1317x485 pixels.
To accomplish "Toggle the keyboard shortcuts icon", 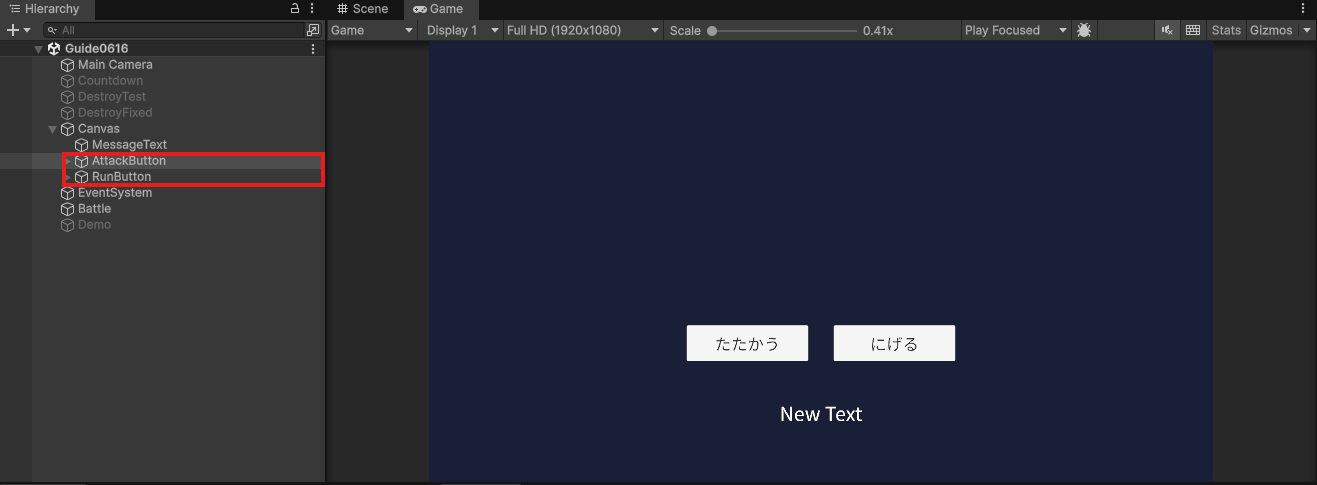I will [1193, 30].
